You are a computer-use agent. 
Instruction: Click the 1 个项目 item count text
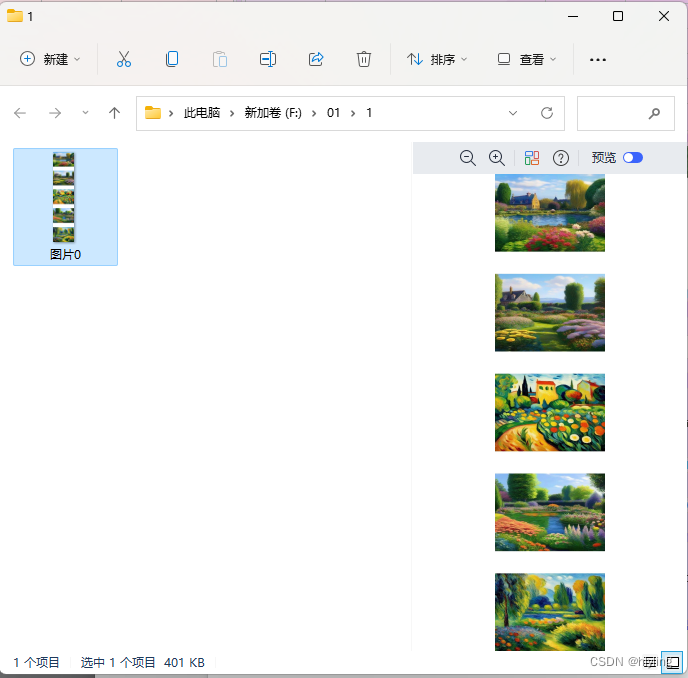click(x=36, y=662)
